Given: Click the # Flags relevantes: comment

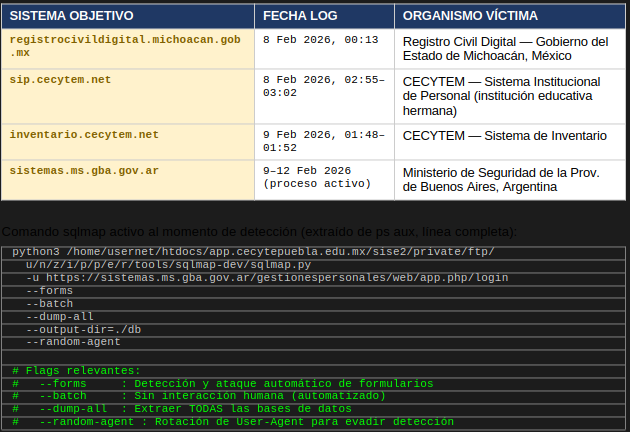Looking at the screenshot, I should (313, 371).
